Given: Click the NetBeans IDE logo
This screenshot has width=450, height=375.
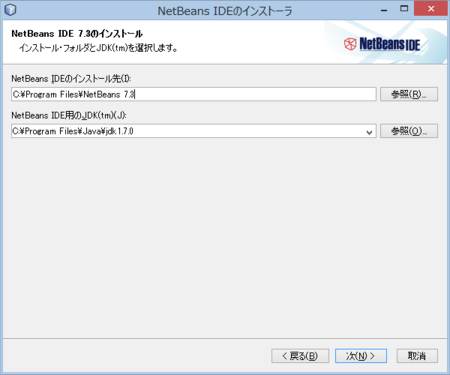Looking at the screenshot, I should click(x=382, y=44).
